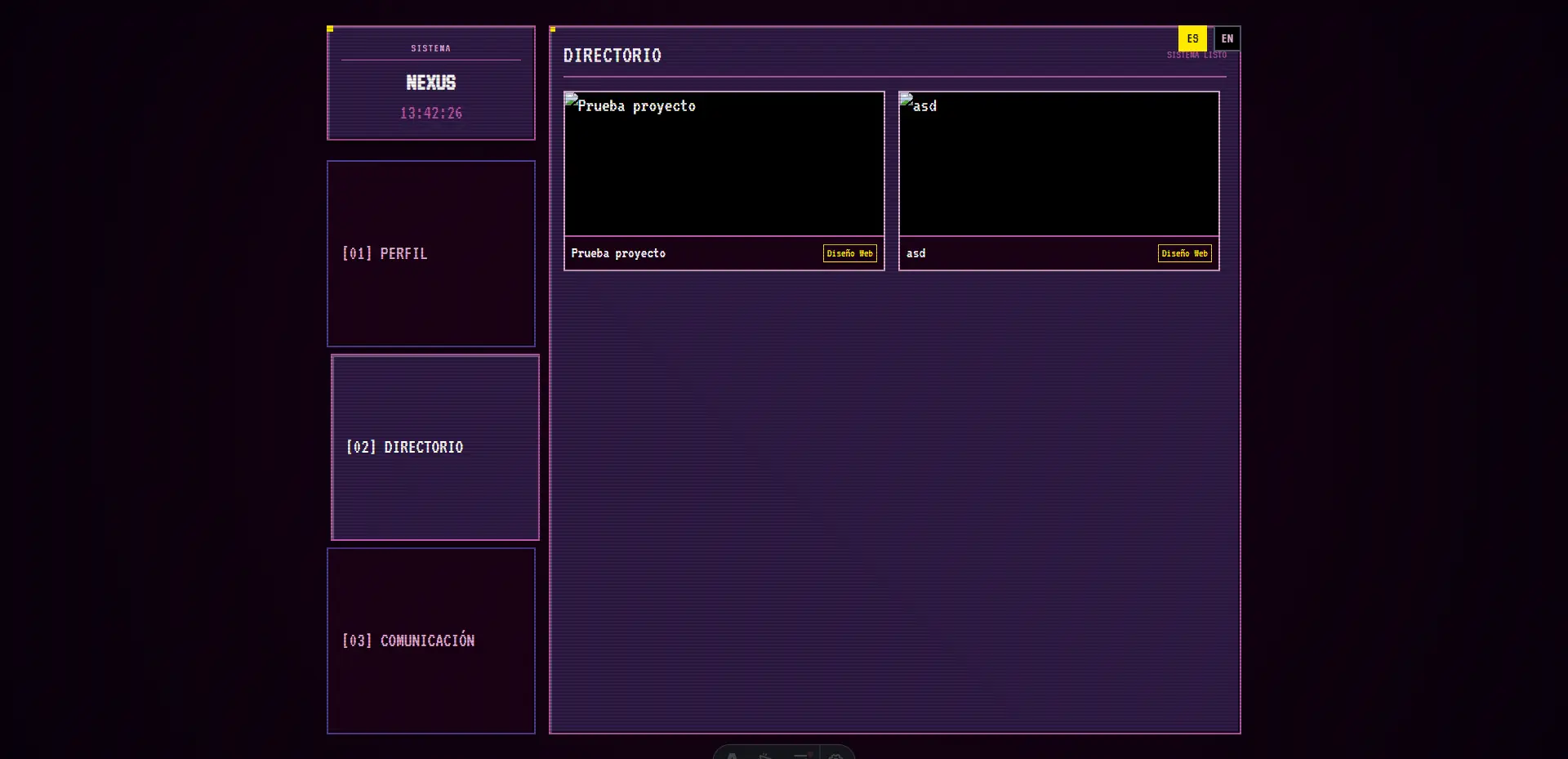Open the [03] COMUNICACIÓN section
Screen dimensions: 1568x759
coord(431,641)
